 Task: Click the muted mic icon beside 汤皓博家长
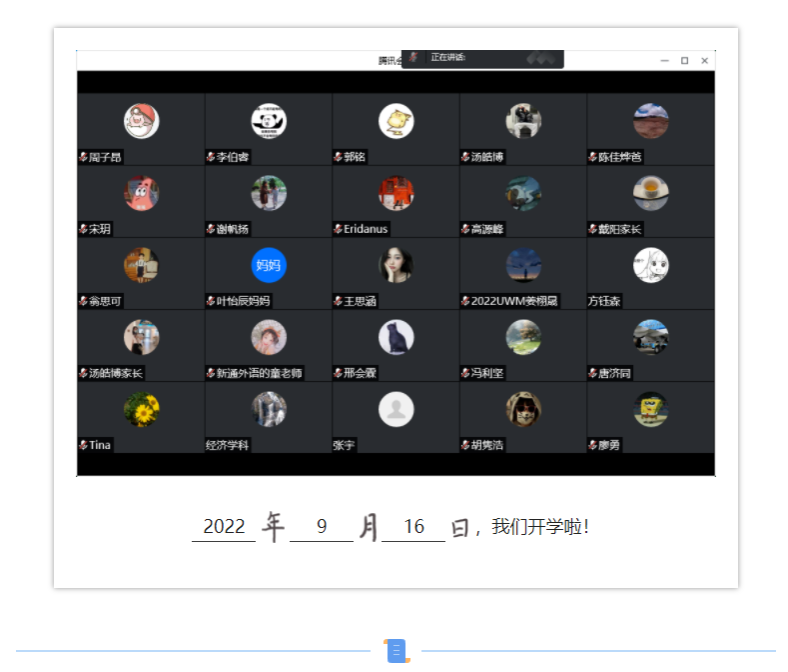[83, 374]
